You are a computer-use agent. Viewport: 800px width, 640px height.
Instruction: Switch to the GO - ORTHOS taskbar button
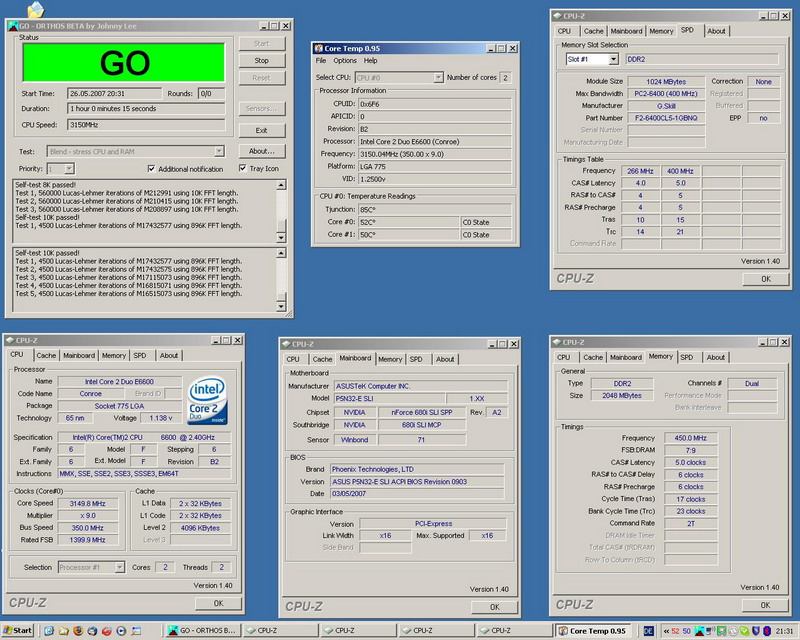(x=203, y=631)
